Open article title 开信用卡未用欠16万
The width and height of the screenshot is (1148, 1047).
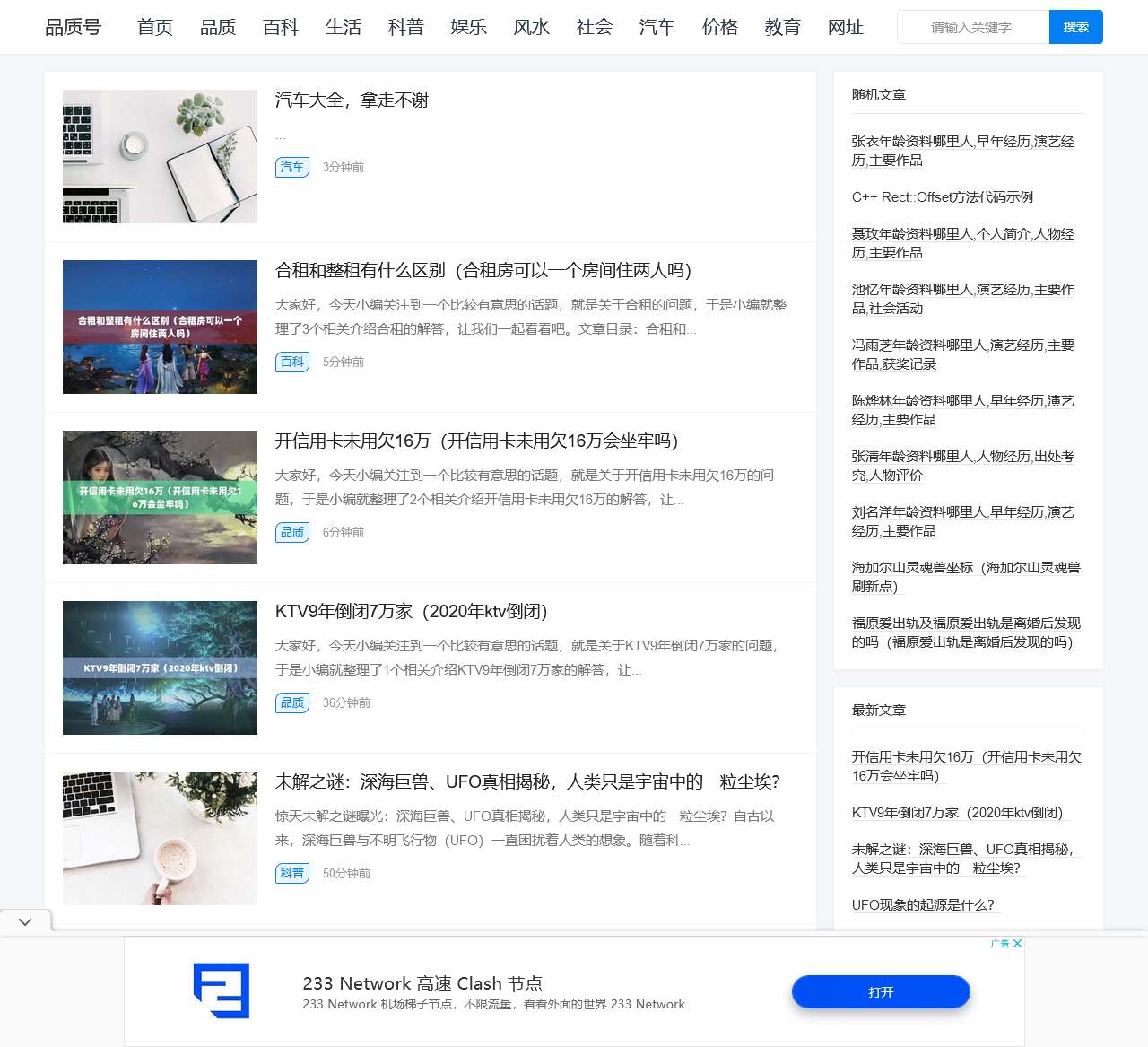(x=476, y=441)
